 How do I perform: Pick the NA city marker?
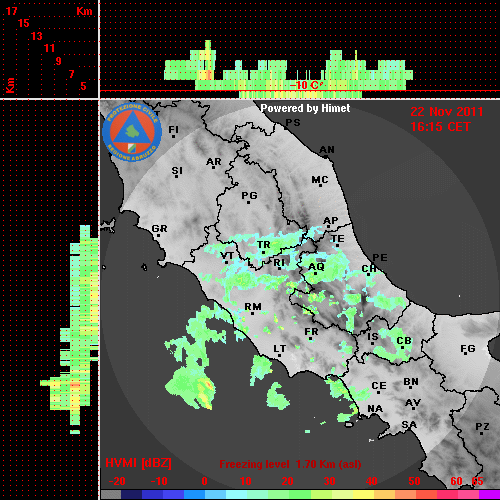click(375, 409)
